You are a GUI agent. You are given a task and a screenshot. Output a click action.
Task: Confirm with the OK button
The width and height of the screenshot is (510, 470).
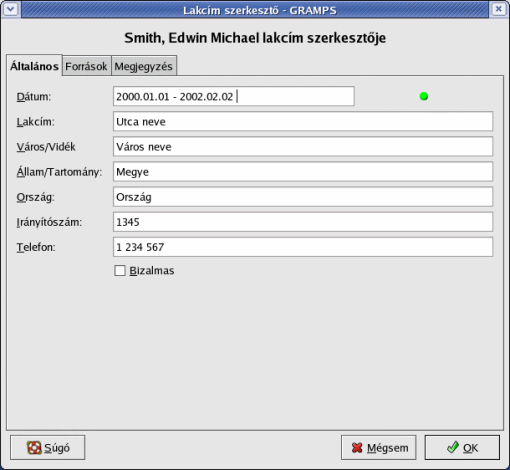tap(462, 447)
